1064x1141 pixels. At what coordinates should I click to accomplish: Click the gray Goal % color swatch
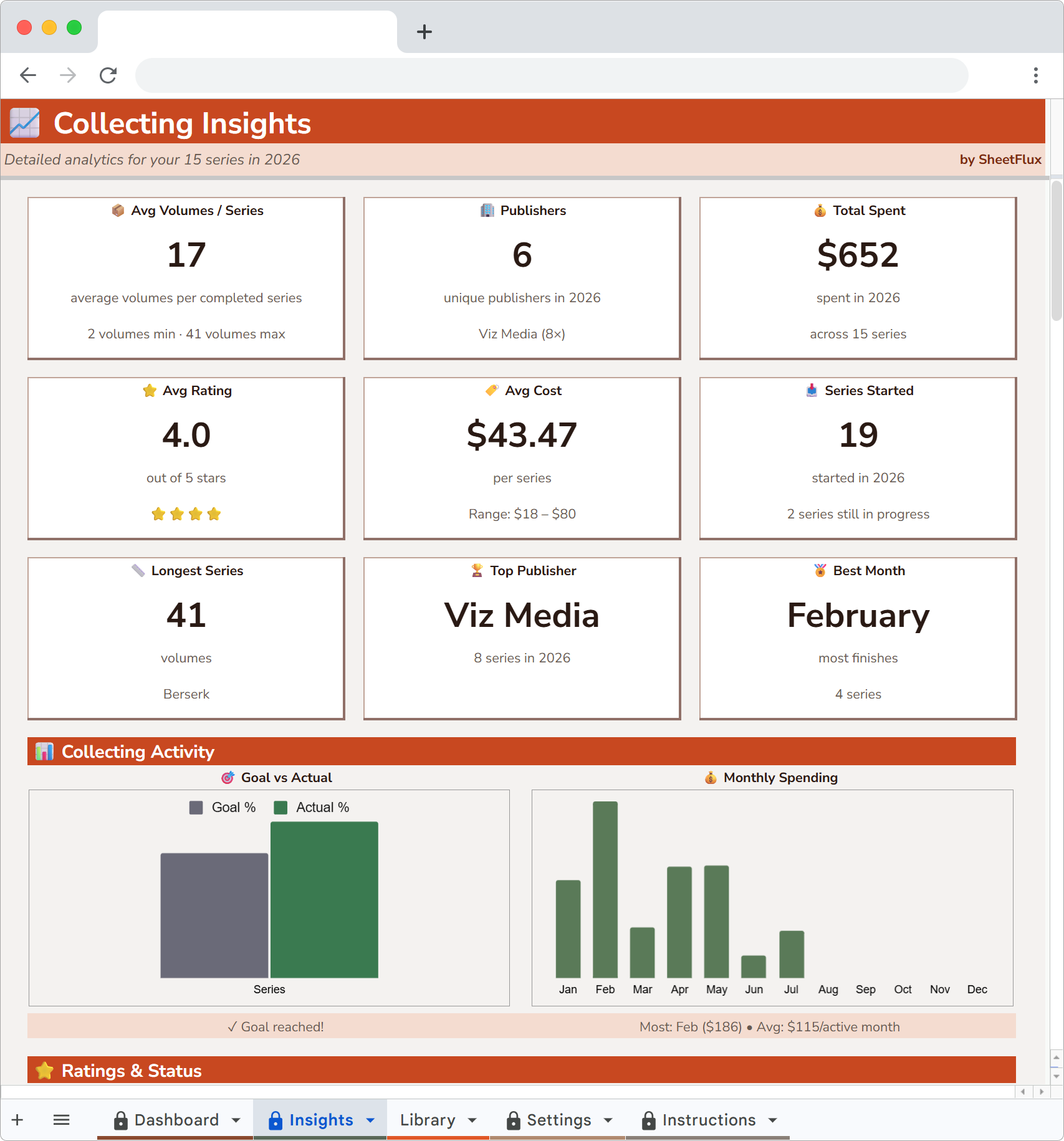point(196,807)
